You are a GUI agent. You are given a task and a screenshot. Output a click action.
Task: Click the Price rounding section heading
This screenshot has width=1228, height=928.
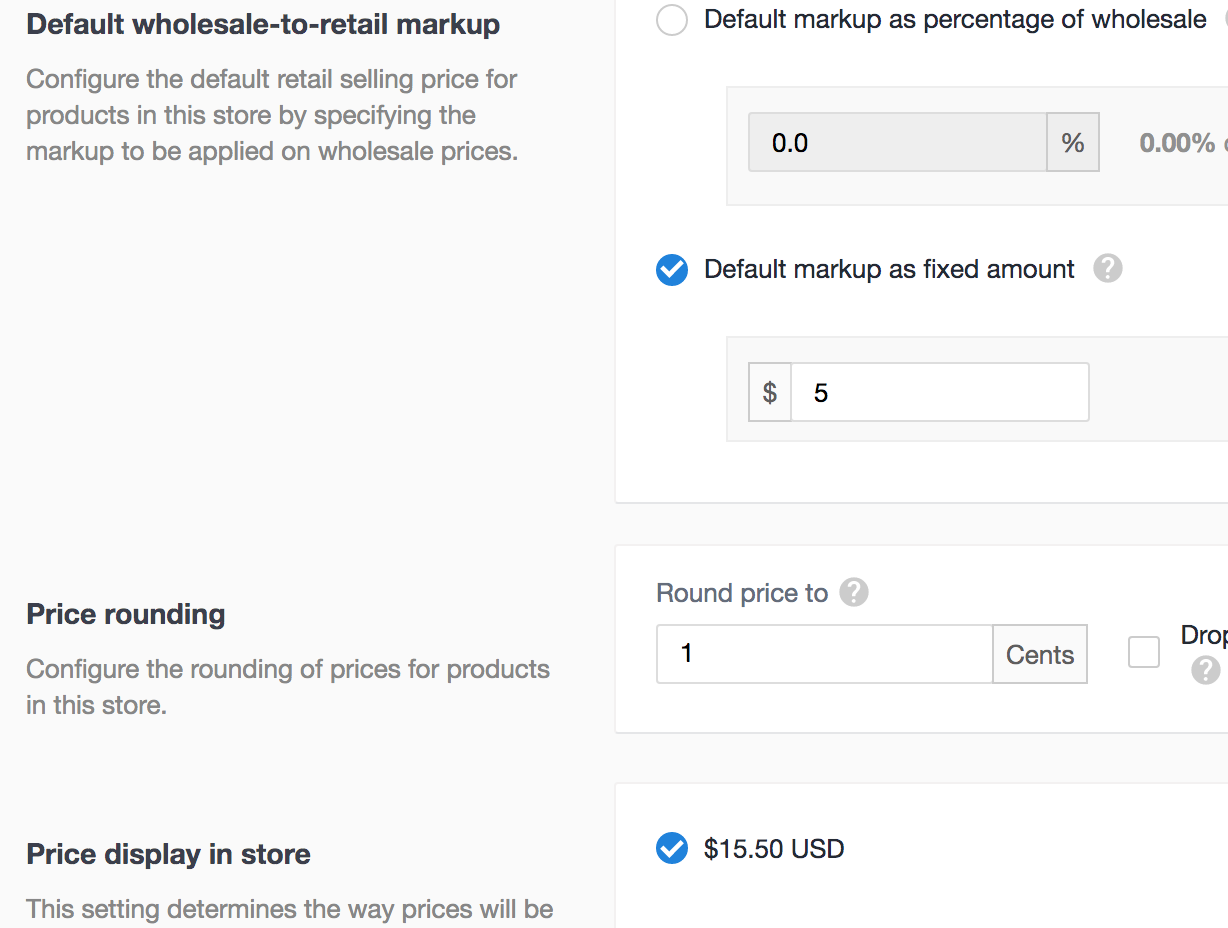pyautogui.click(x=126, y=614)
